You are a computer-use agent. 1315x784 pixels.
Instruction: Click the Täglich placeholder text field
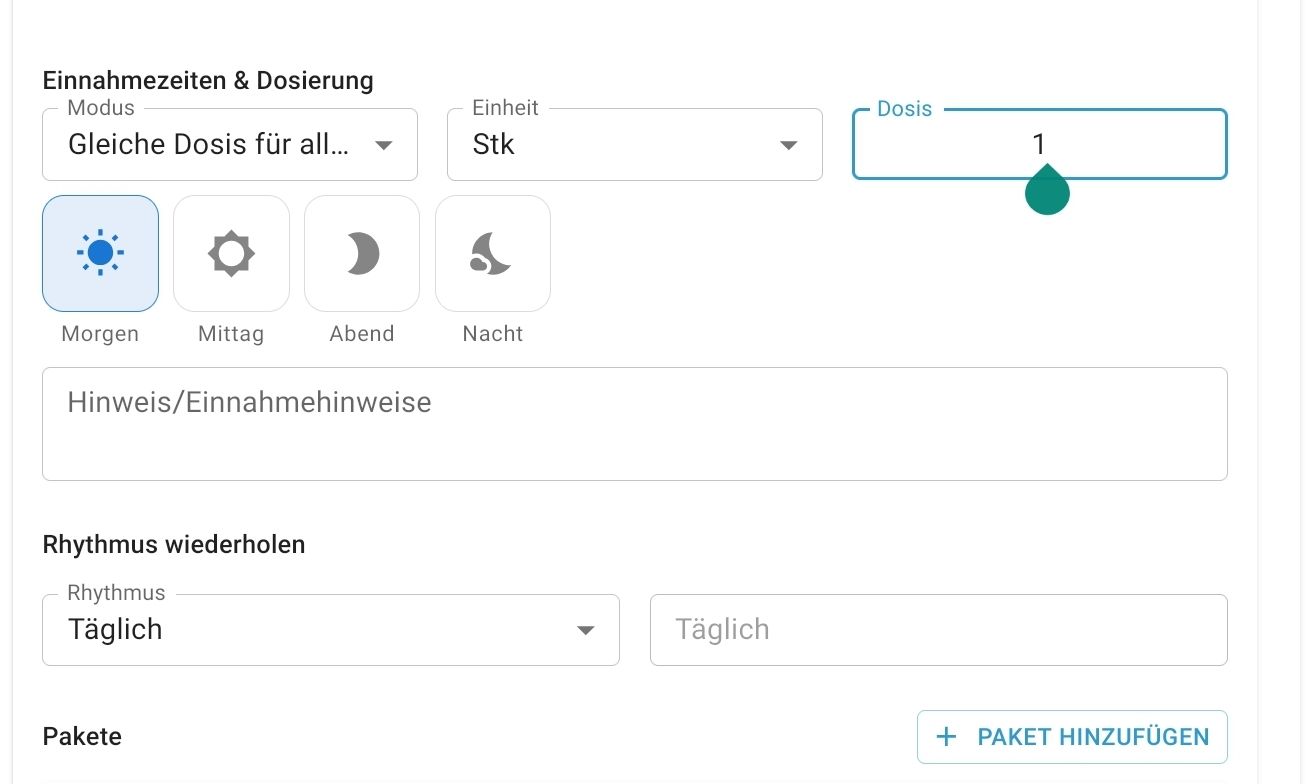(938, 630)
